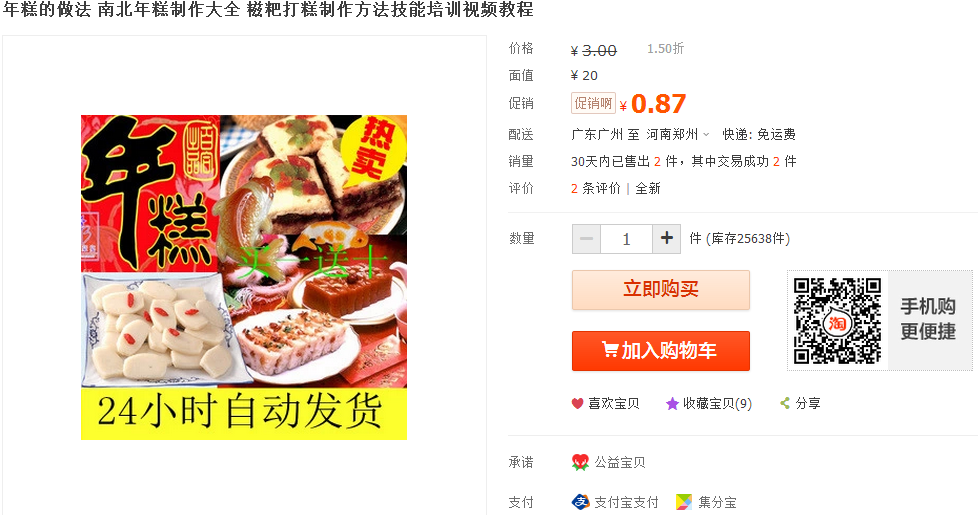Click the red heart 喜欢宝贝 icon

coord(578,404)
